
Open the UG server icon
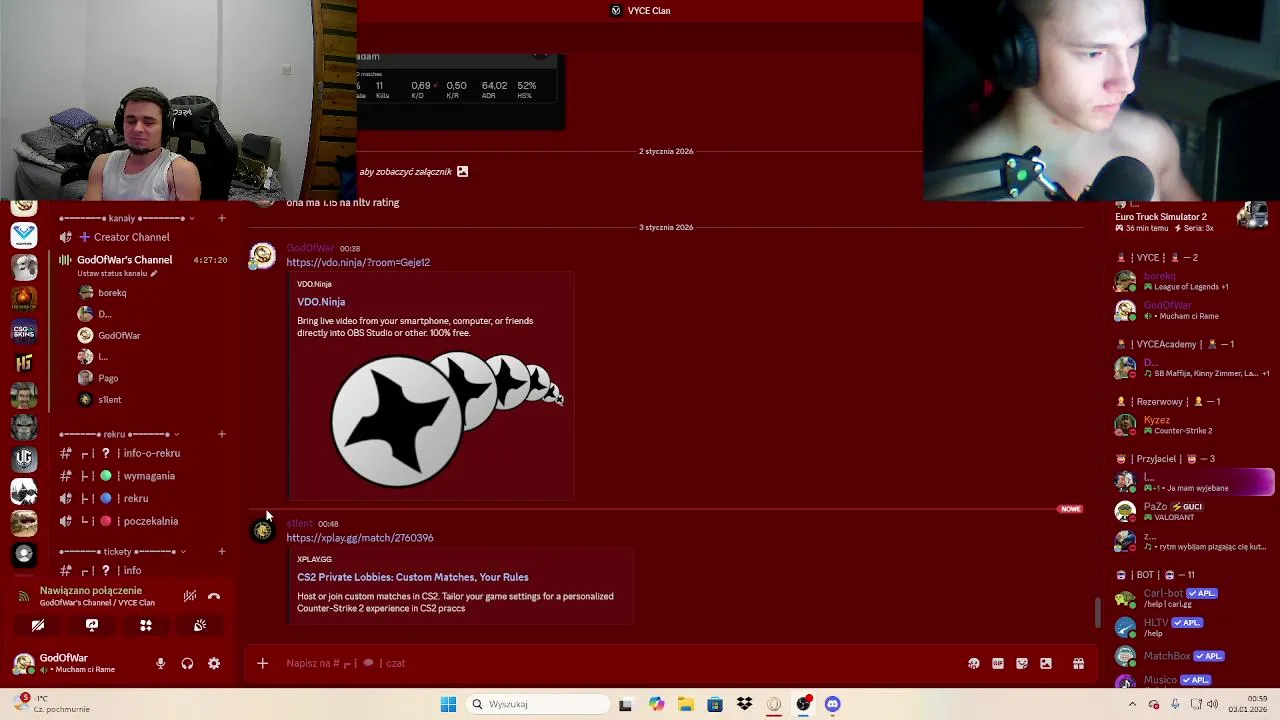24,458
